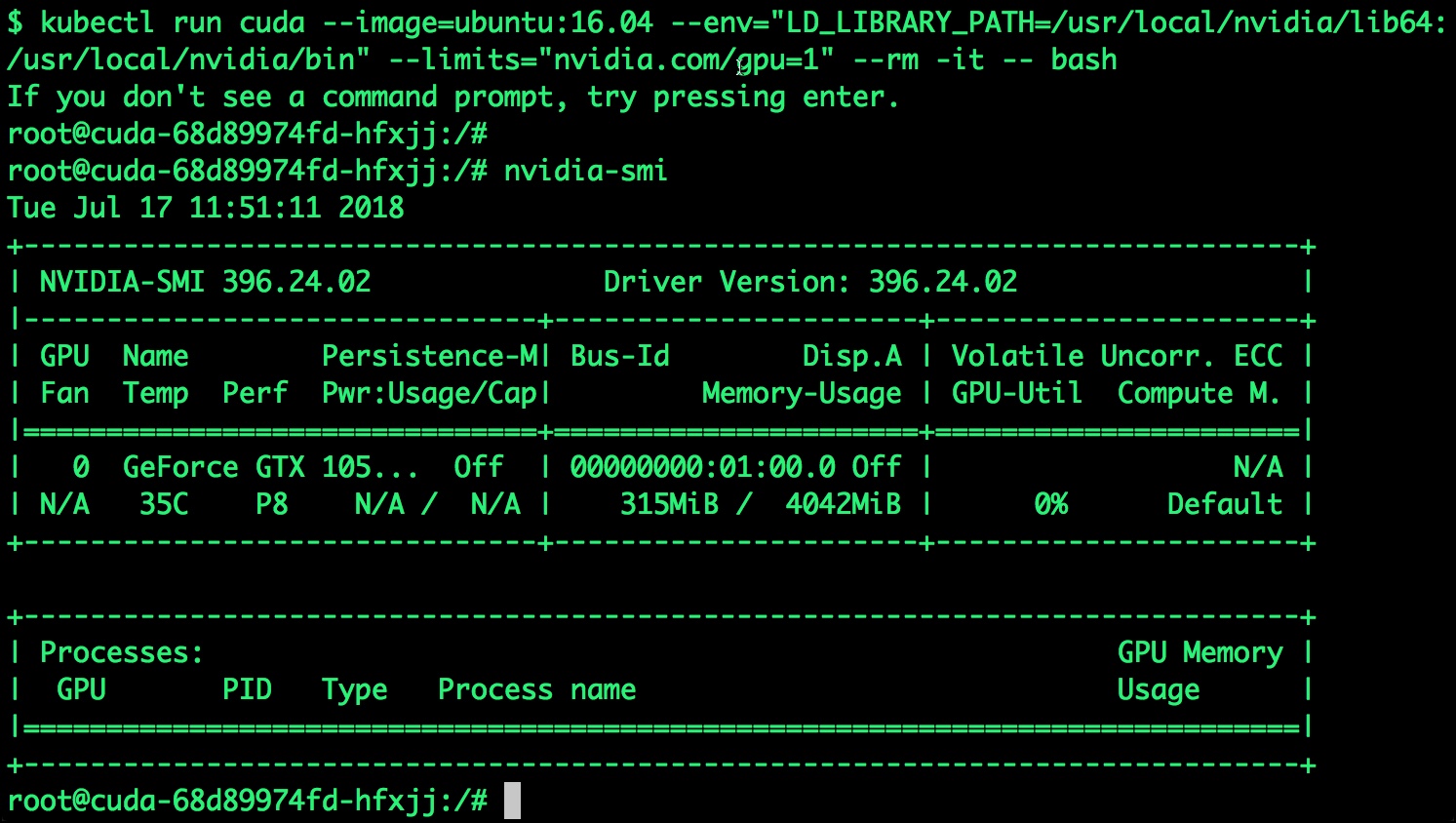Click the 'GPU-Util' column header

(1017, 393)
